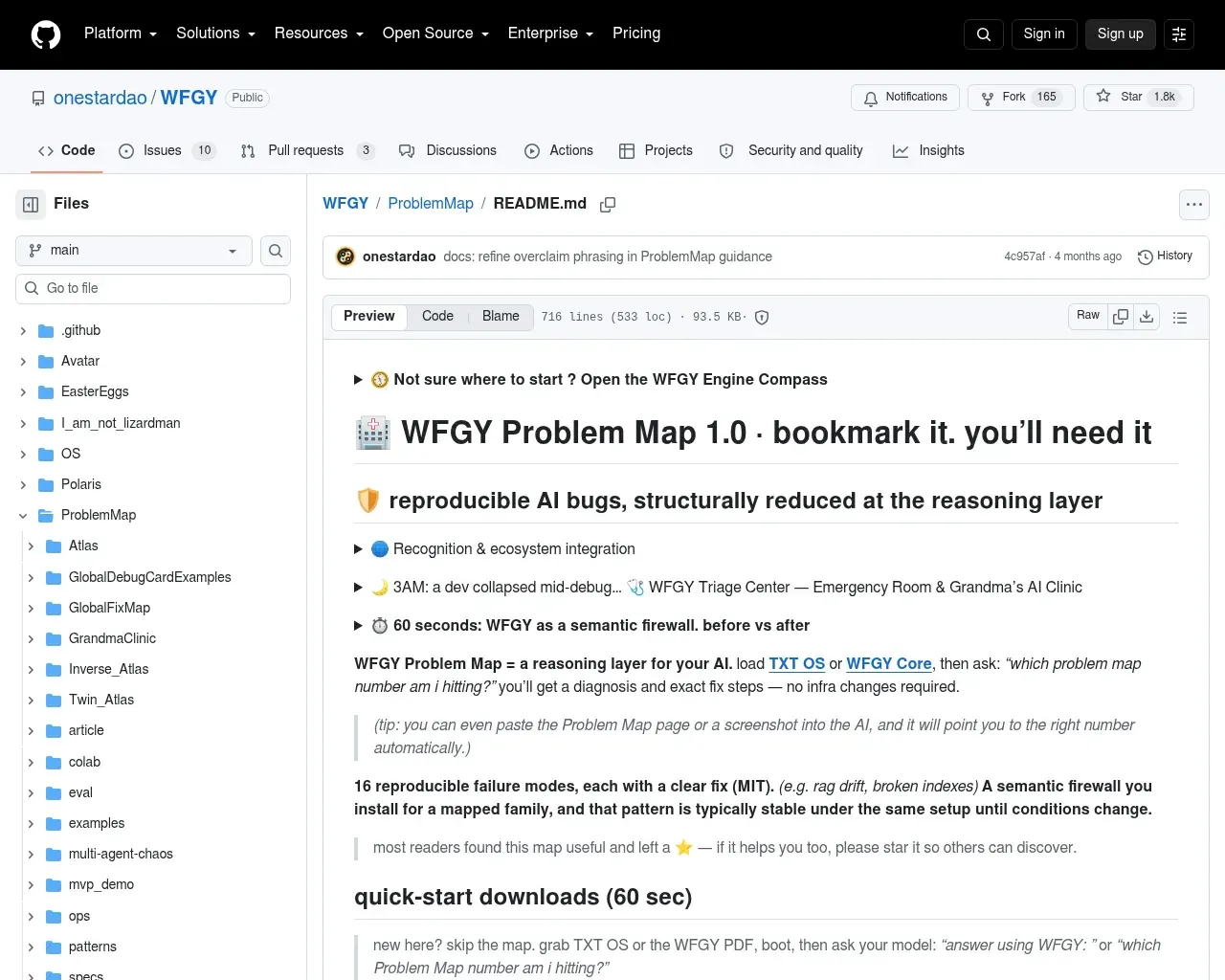The image size is (1225, 980).
Task: Expand Recognition & ecosystem integration section
Action: pos(495,549)
